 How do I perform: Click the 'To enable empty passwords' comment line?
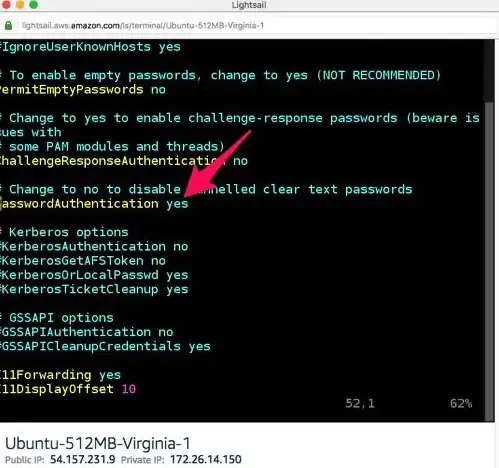(220, 75)
